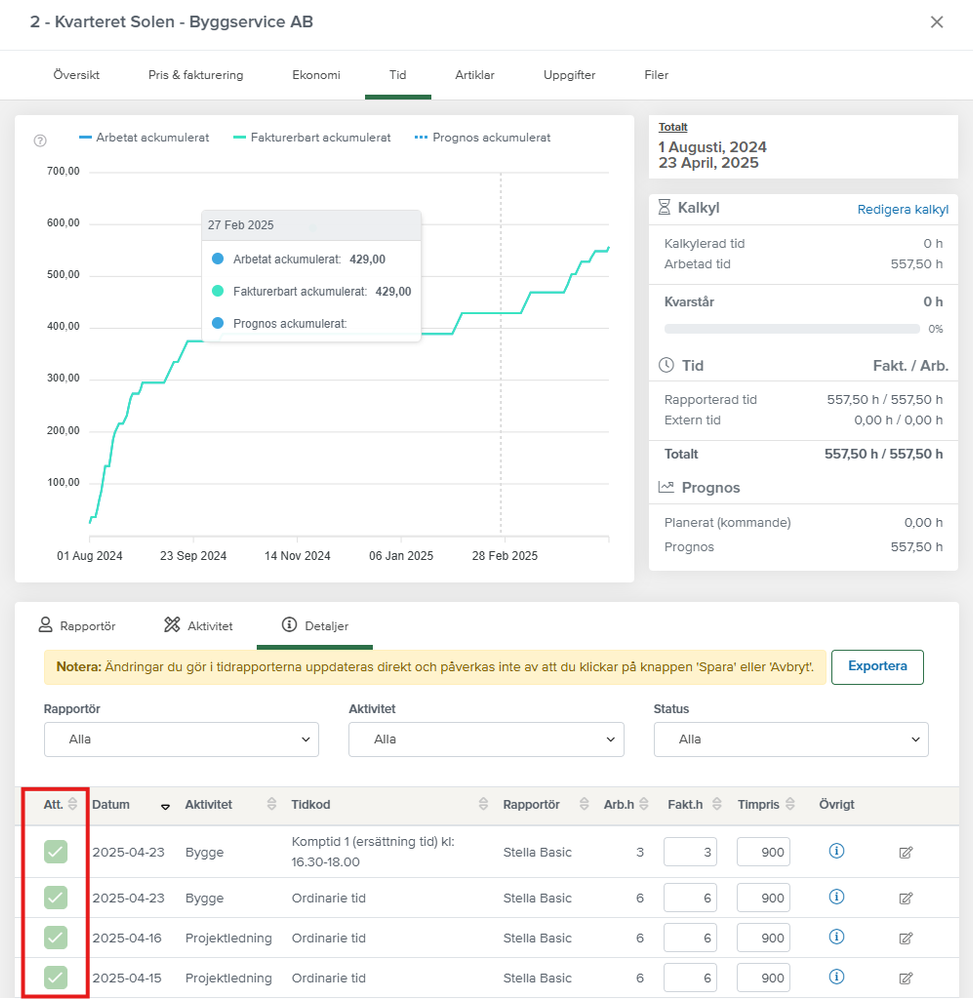Open the Aktivitet filter dropdown
973x999 pixels.
486,739
